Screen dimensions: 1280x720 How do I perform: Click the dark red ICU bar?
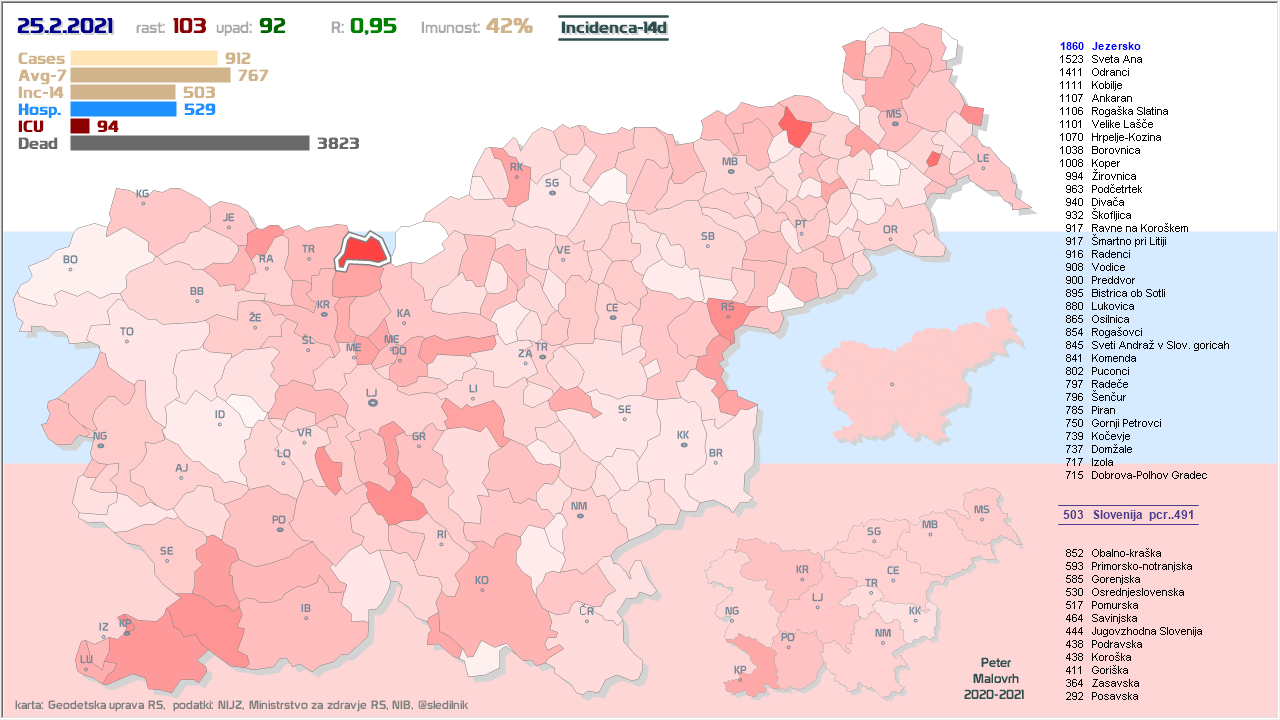coord(80,126)
